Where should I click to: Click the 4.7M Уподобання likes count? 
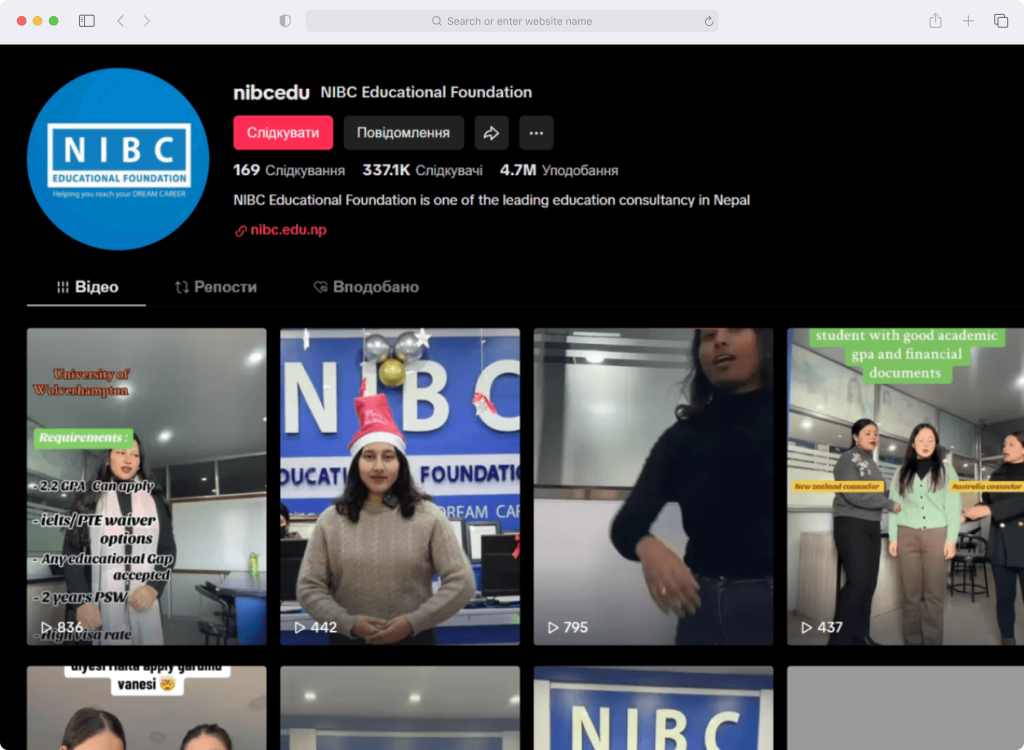click(x=558, y=171)
